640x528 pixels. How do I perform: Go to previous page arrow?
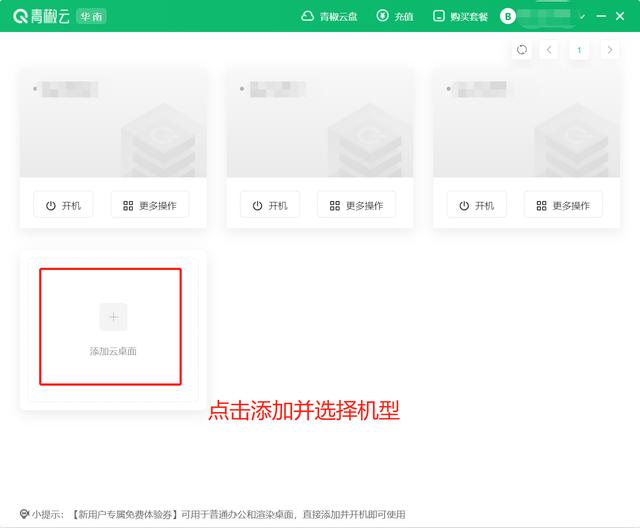549,50
